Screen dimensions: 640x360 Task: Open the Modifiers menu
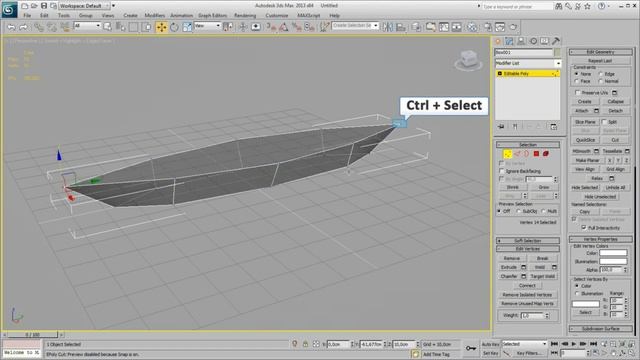tap(154, 16)
